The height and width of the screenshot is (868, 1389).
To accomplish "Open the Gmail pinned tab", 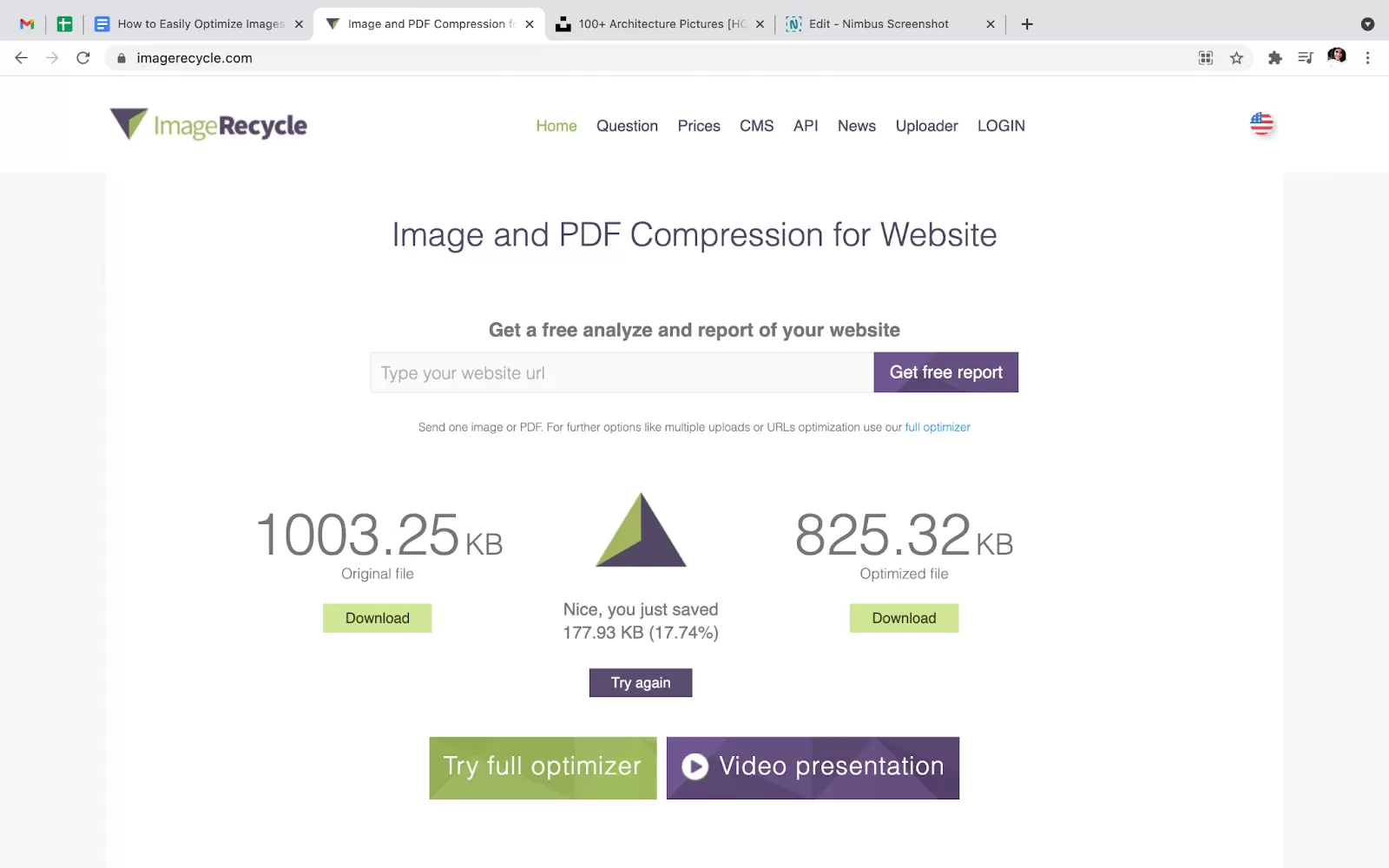I will 27,24.
